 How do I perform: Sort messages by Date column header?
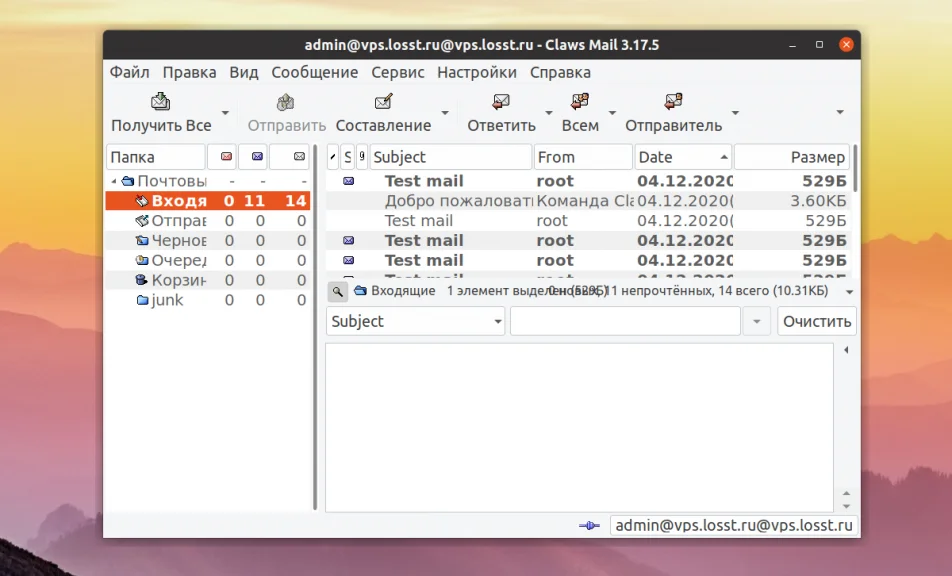point(683,157)
